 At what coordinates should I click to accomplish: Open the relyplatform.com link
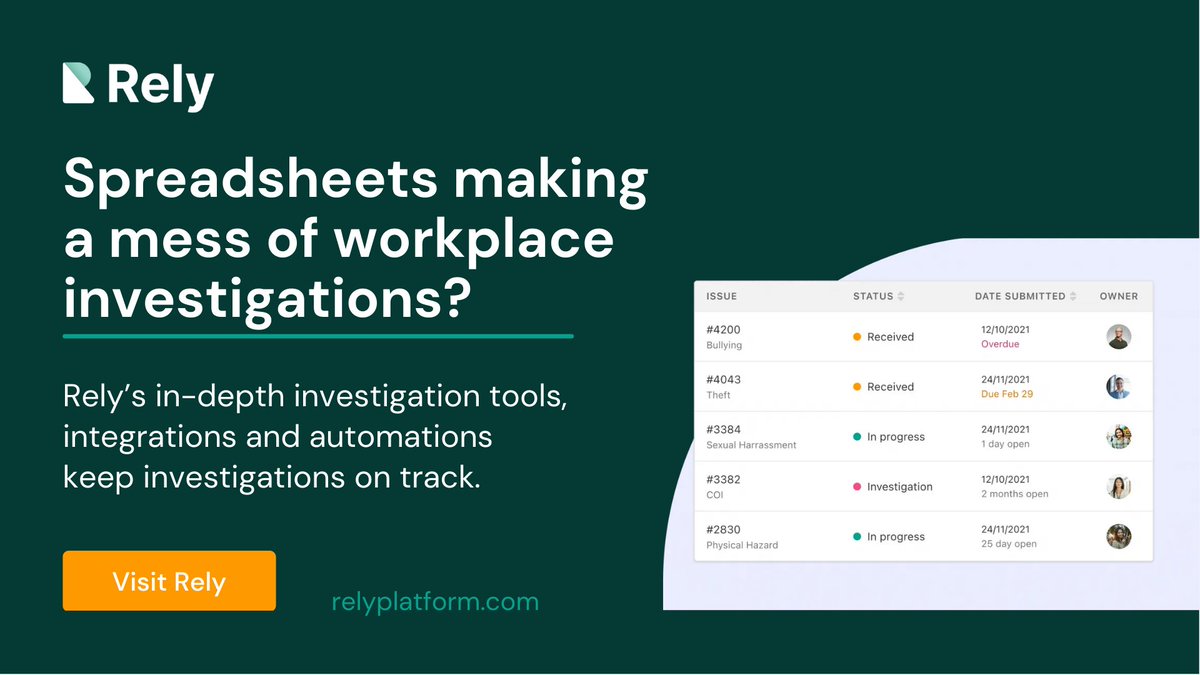[435, 602]
